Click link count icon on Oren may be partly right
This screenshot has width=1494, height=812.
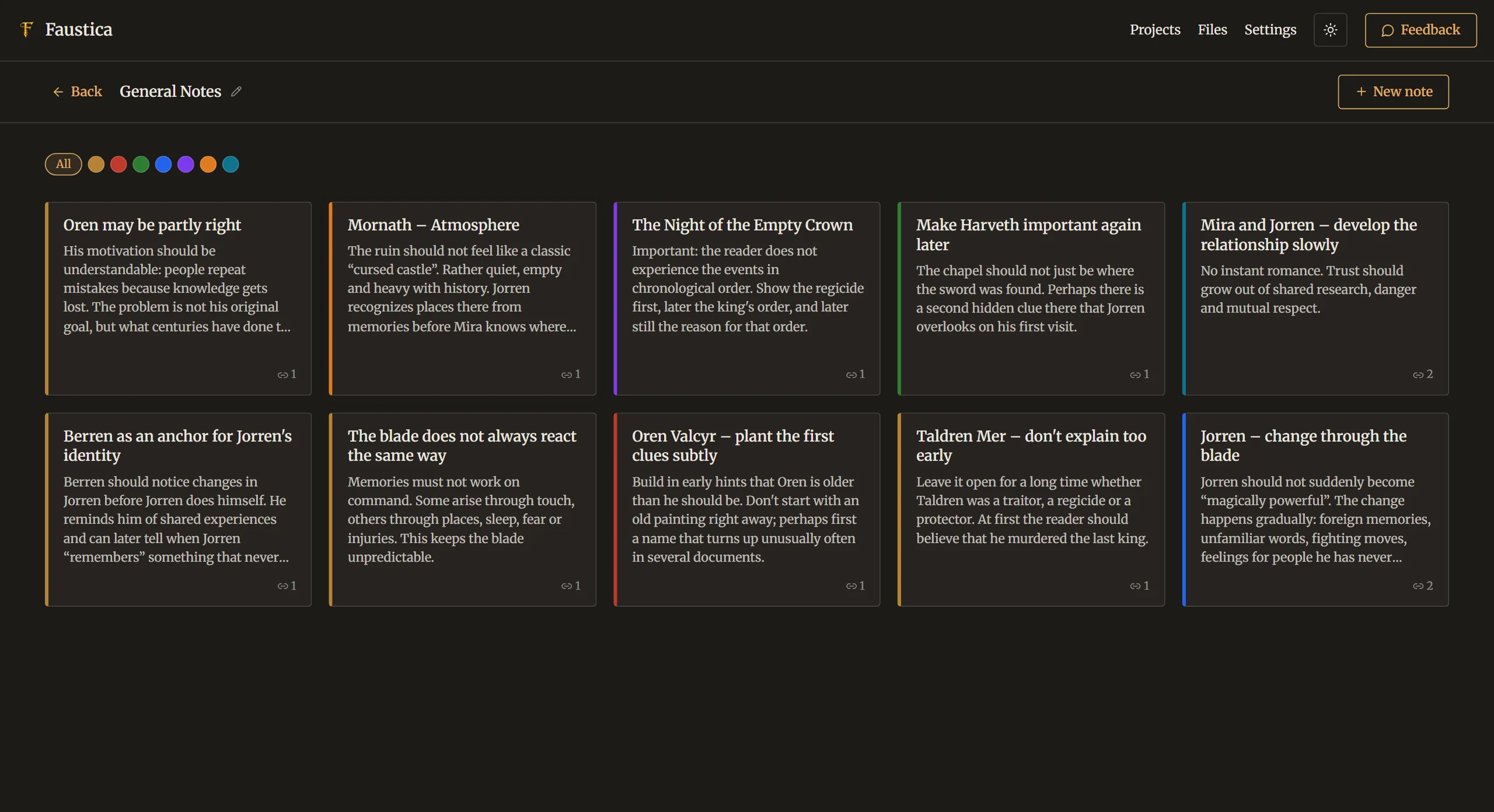point(282,374)
